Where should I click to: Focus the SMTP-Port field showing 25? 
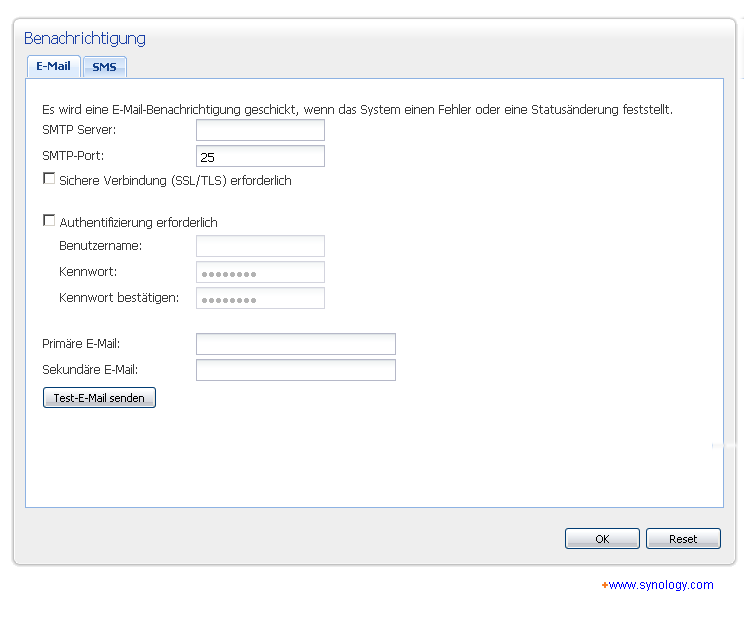click(260, 156)
